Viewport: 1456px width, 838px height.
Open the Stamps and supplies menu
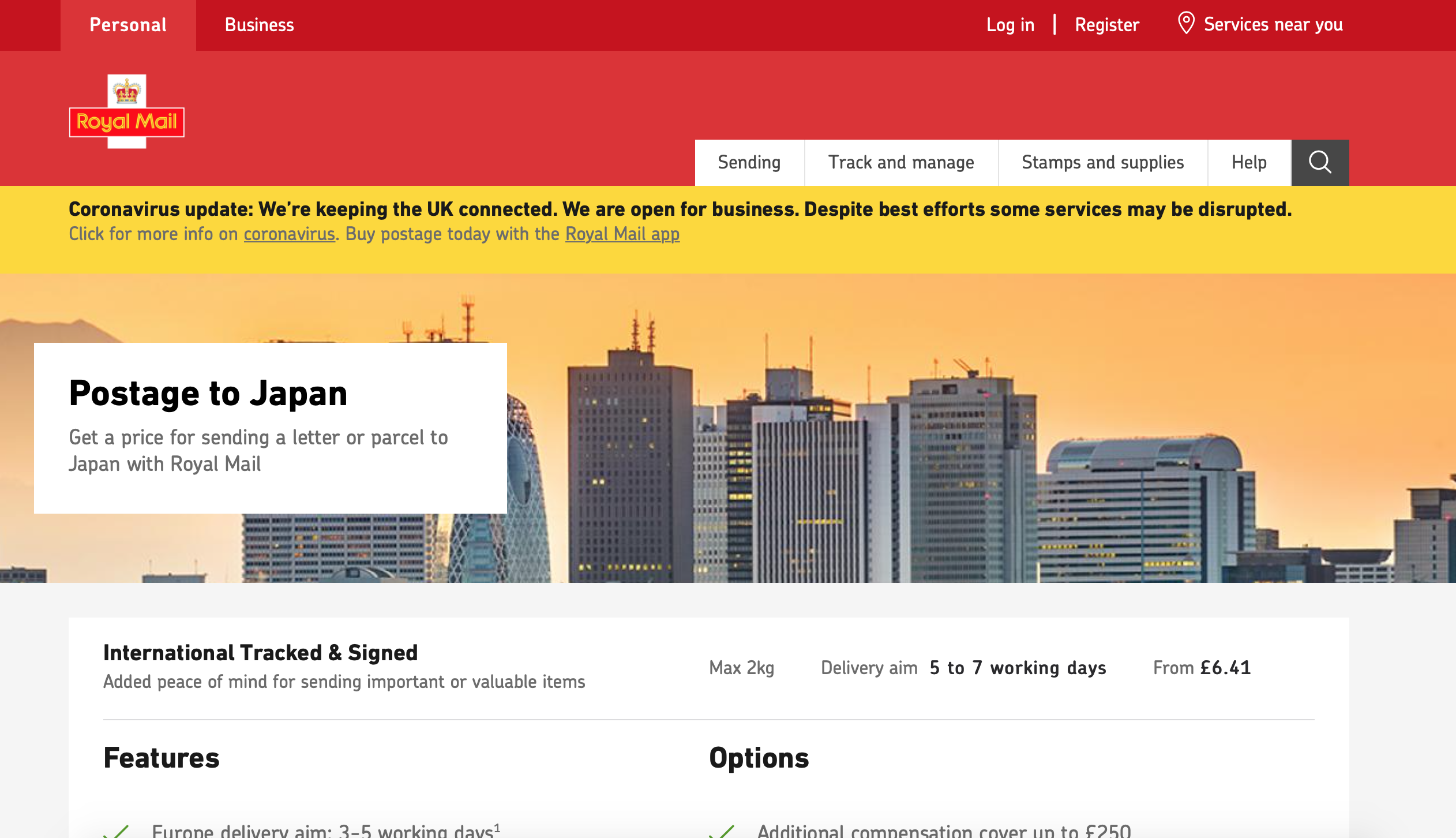coord(1102,162)
